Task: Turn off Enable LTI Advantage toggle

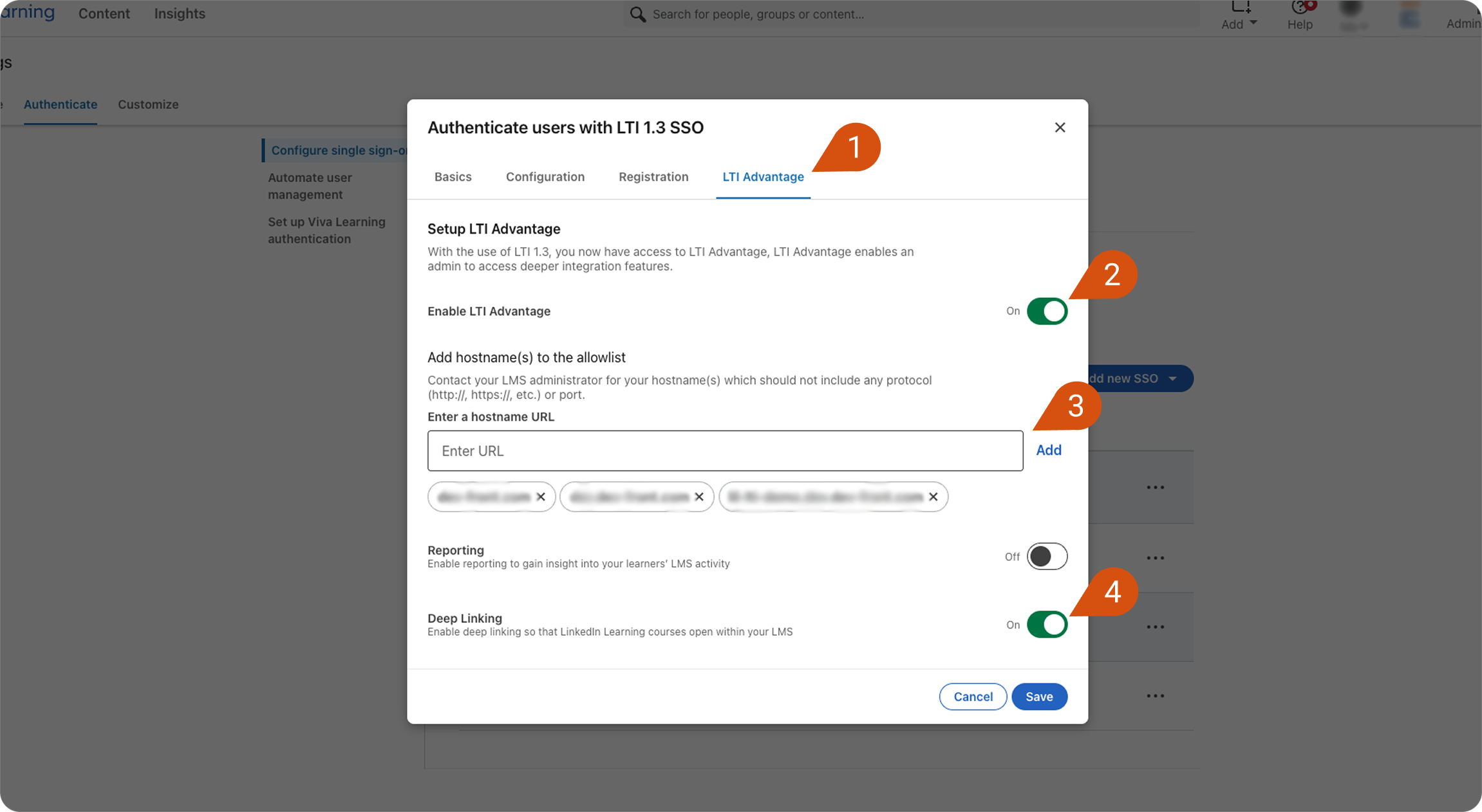Action: click(x=1047, y=311)
